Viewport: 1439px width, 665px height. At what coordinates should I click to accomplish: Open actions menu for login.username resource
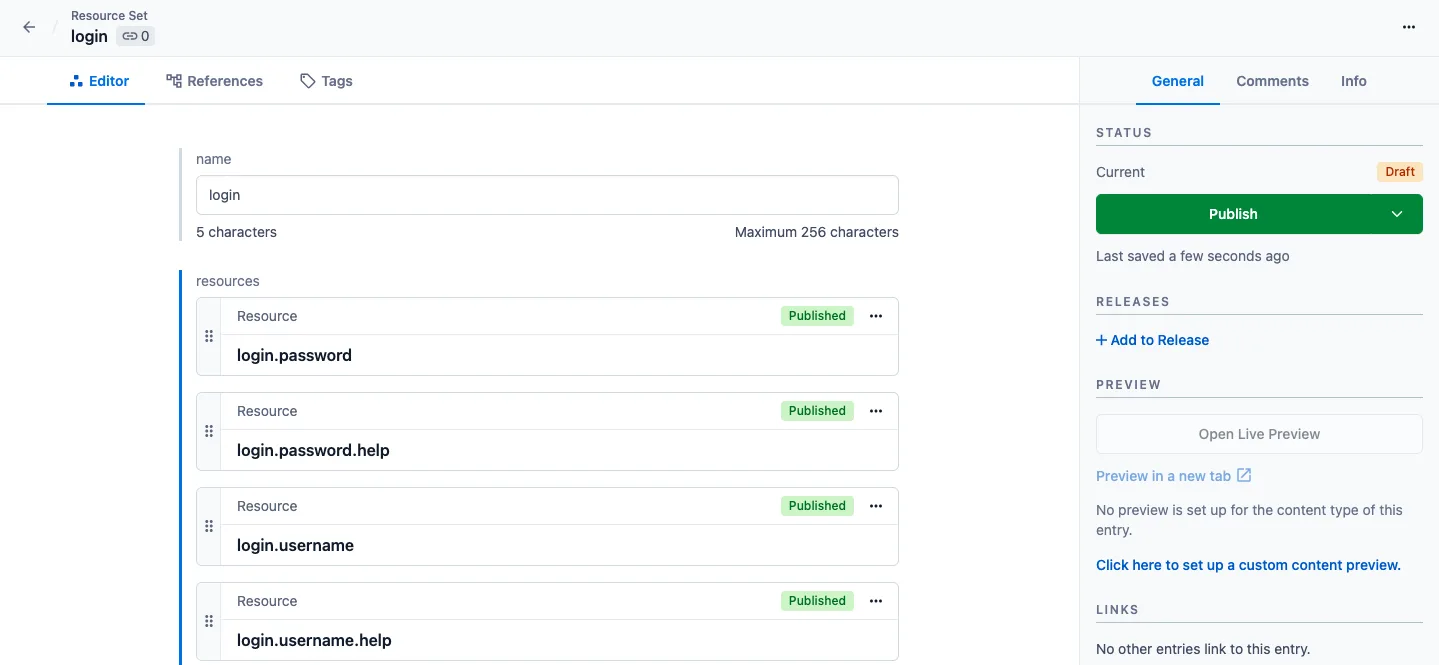(x=876, y=506)
